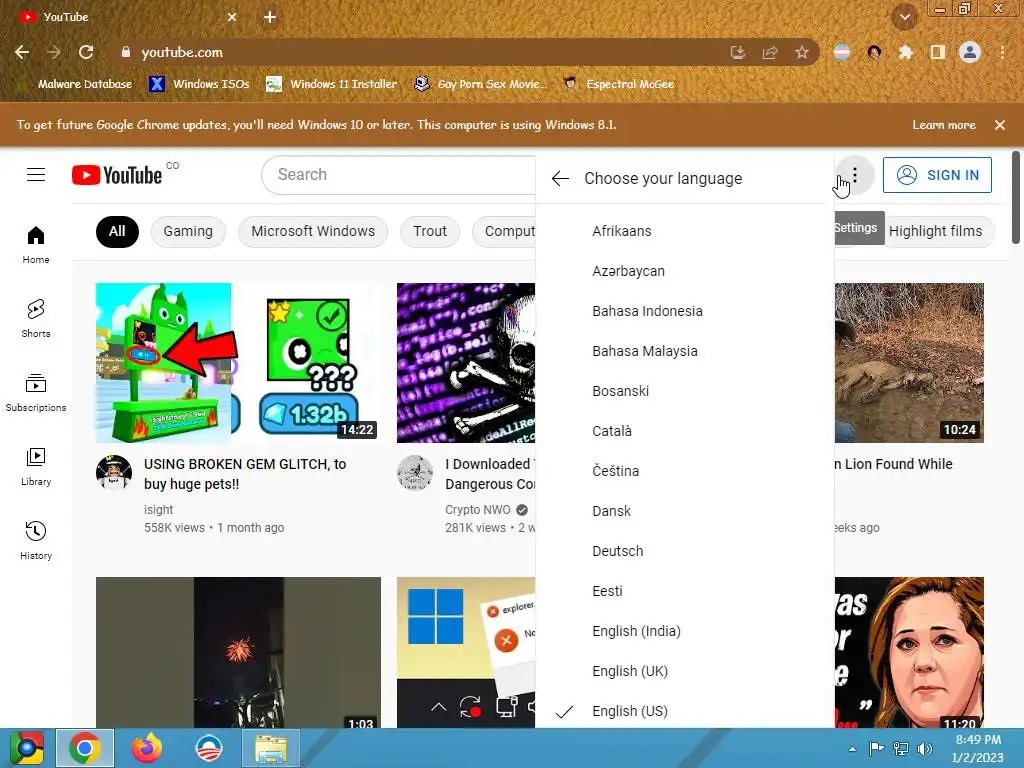The image size is (1024, 768).
Task: Open the tab search dropdown arrow
Action: pos(905,17)
